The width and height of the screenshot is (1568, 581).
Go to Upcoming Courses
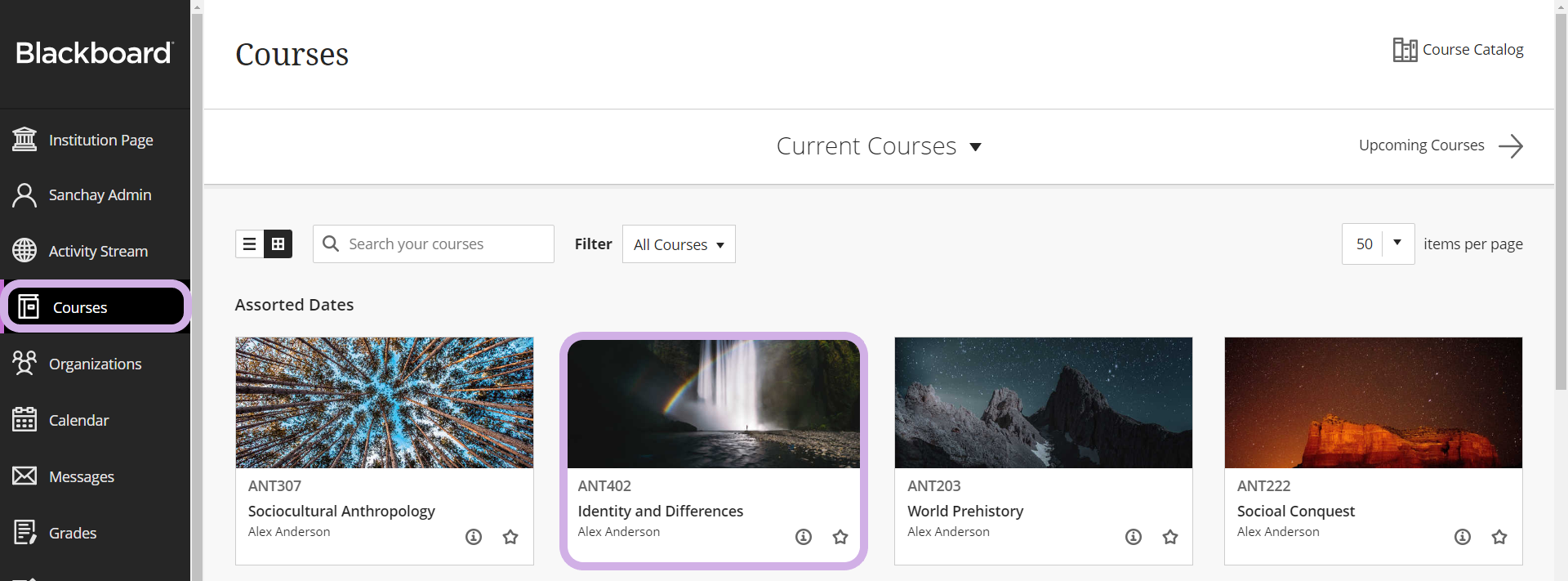[1441, 145]
